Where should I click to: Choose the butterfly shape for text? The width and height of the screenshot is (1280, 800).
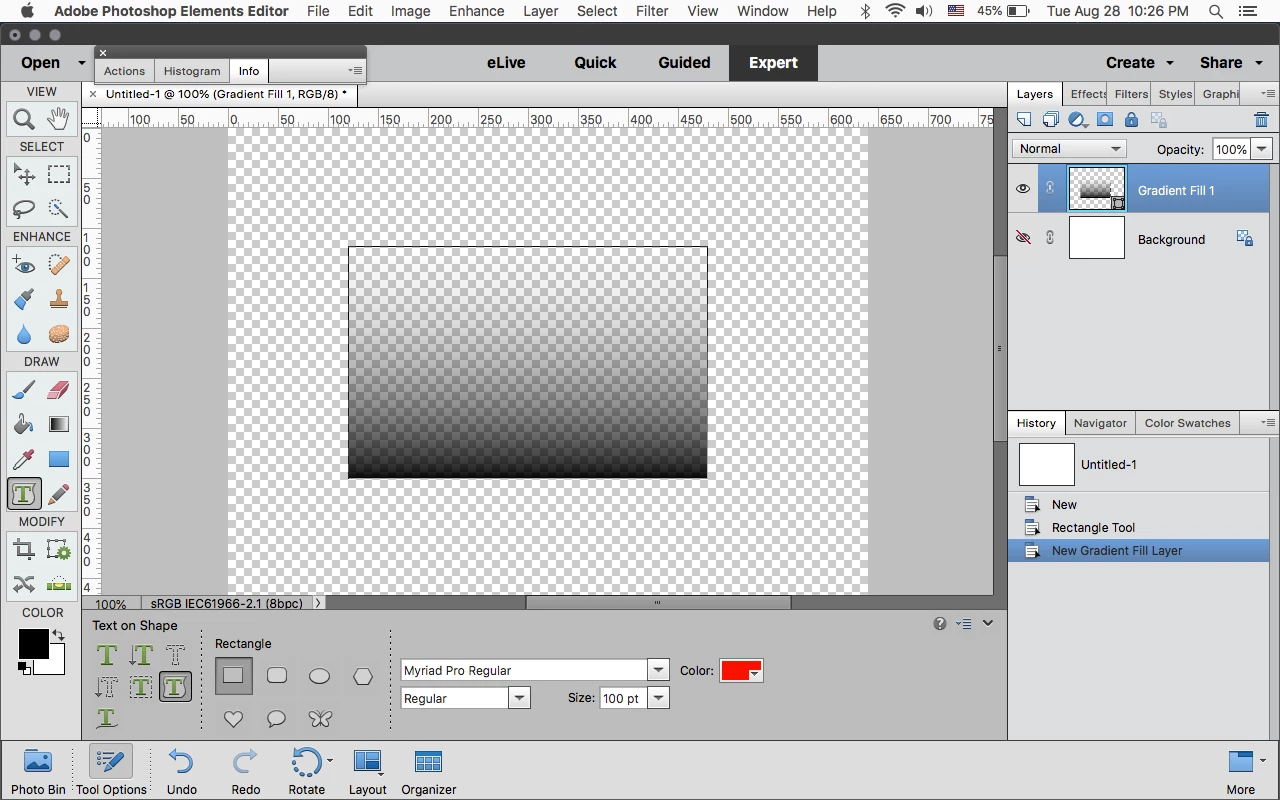(x=319, y=718)
